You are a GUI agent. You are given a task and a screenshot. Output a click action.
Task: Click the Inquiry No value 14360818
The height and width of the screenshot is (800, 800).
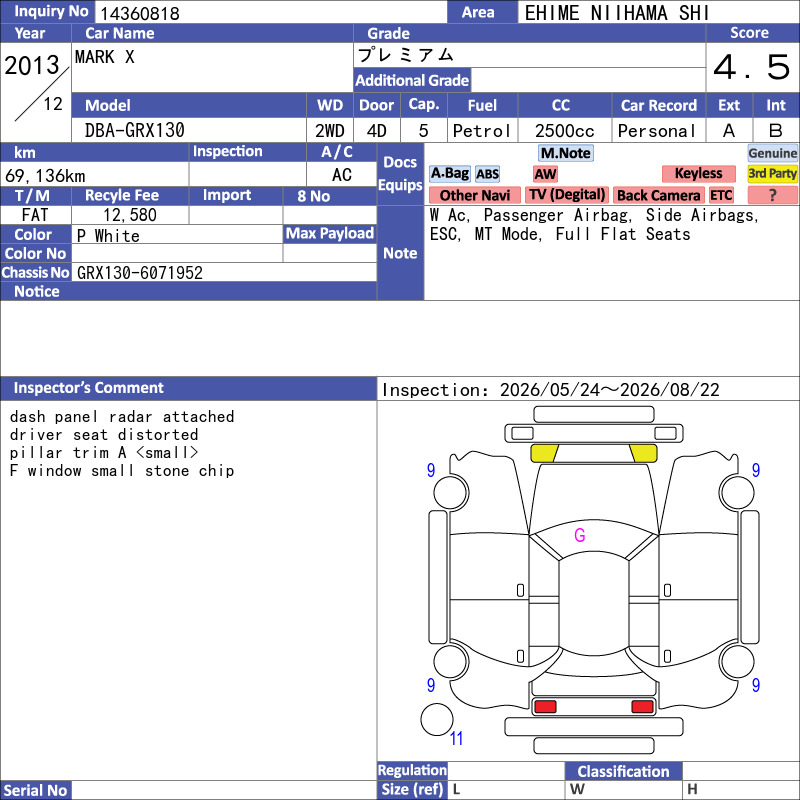pos(139,13)
